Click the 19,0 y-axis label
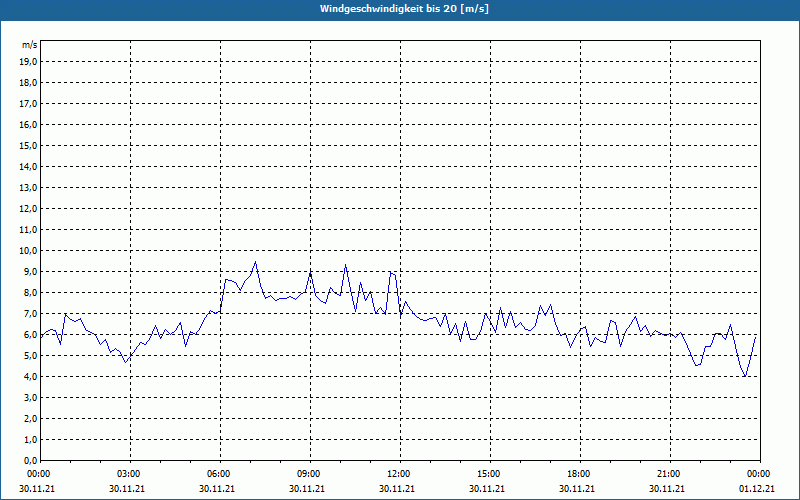This screenshot has width=800, height=500. click(x=28, y=62)
